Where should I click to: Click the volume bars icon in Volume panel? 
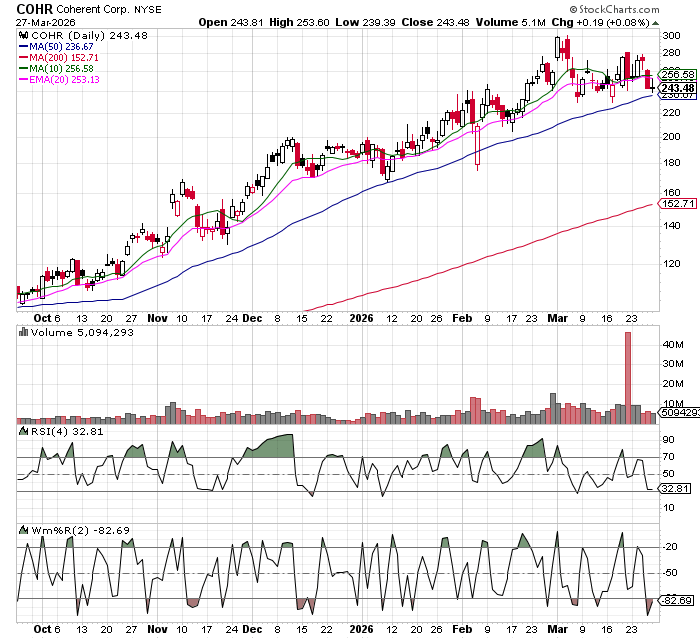[x=23, y=332]
